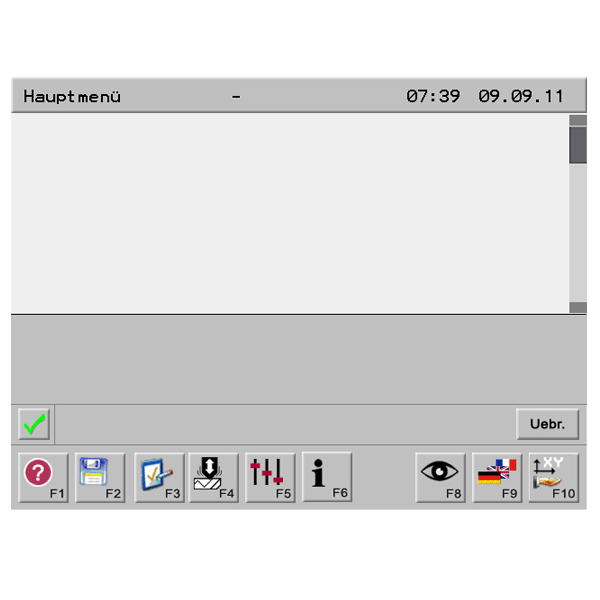Click the 07:39 time display
Viewport: 600px width, 600px height.
click(433, 96)
